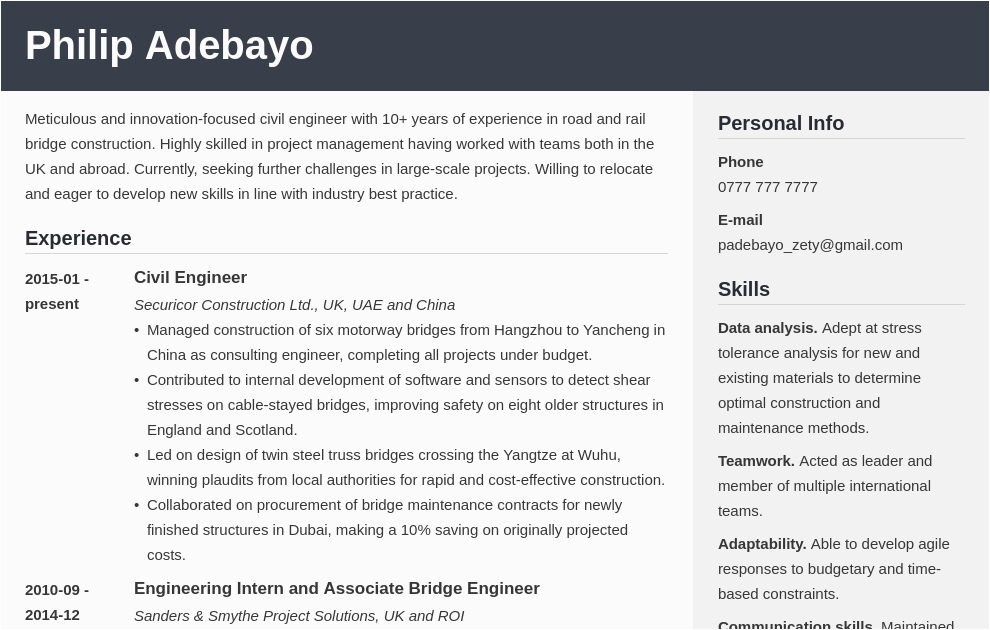Click the 2015-01 - present date range
The image size is (990, 630).
click(57, 291)
